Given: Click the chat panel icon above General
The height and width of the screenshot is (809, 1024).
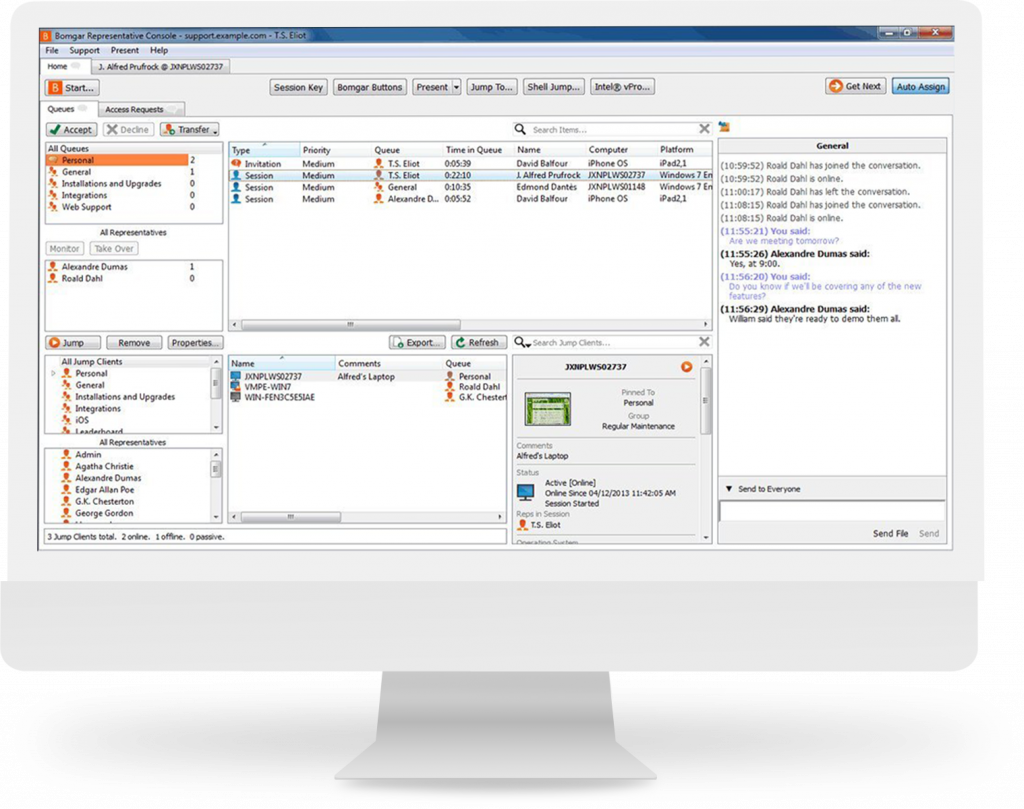Looking at the screenshot, I should coord(724,127).
